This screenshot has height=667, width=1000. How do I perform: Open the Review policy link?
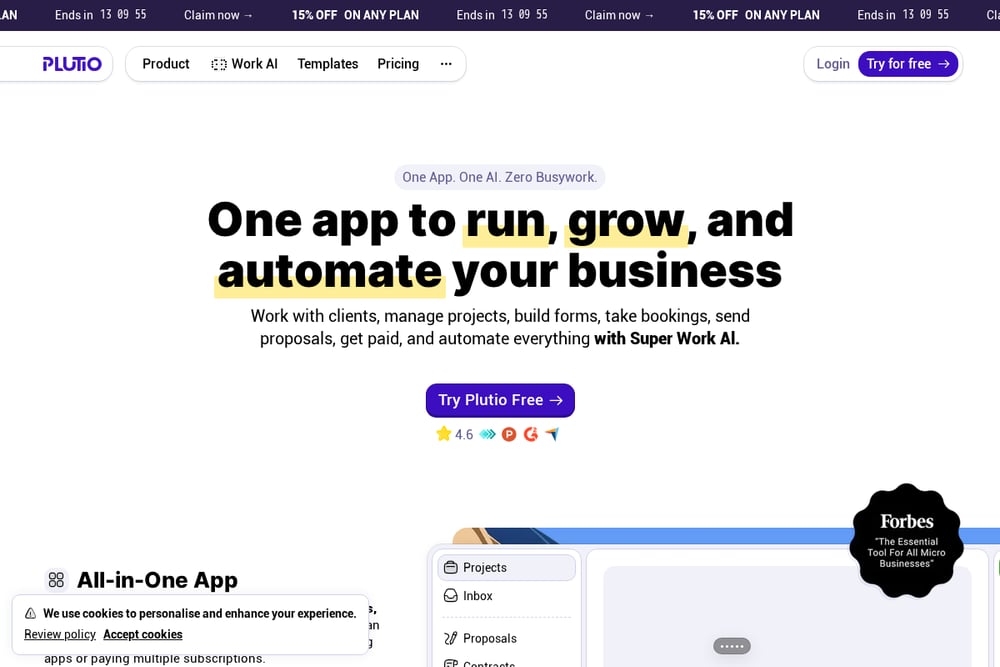click(60, 634)
